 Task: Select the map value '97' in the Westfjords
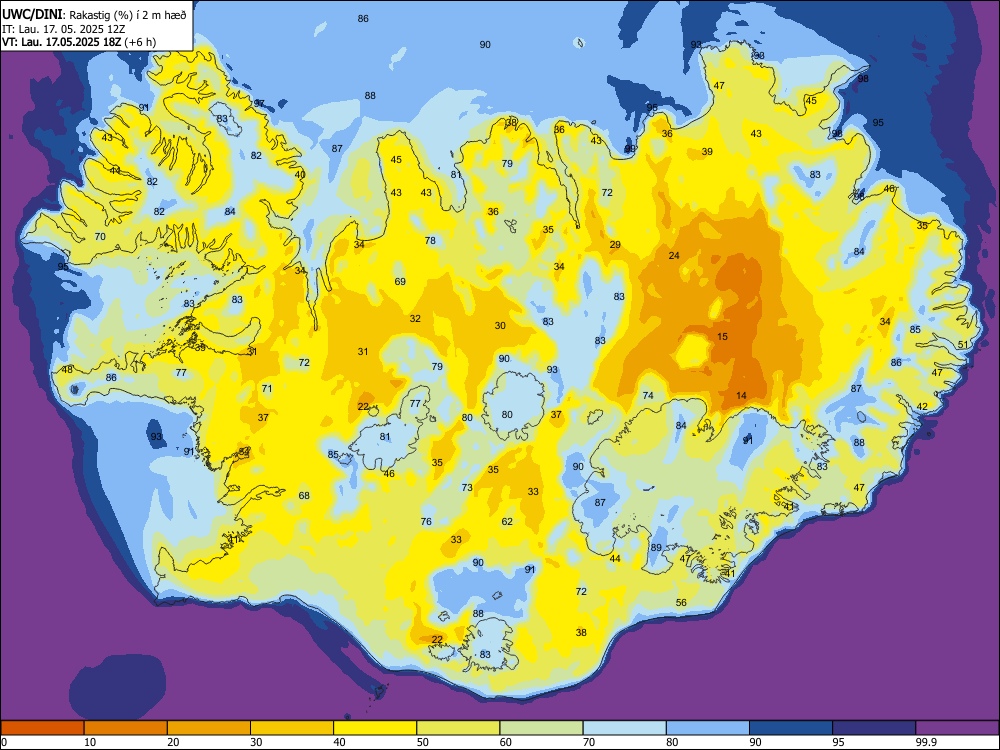point(260,103)
